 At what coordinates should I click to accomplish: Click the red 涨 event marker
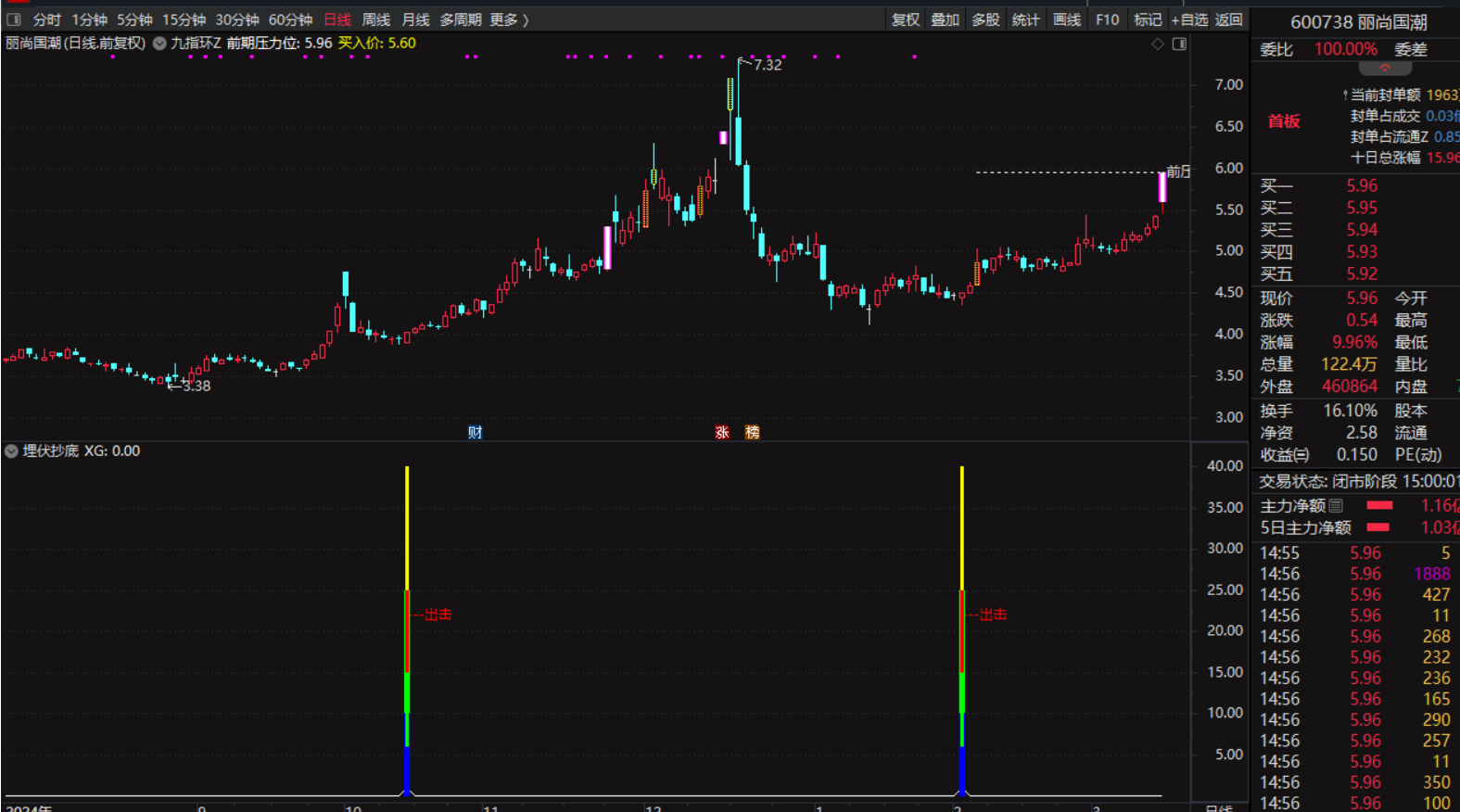click(x=722, y=432)
